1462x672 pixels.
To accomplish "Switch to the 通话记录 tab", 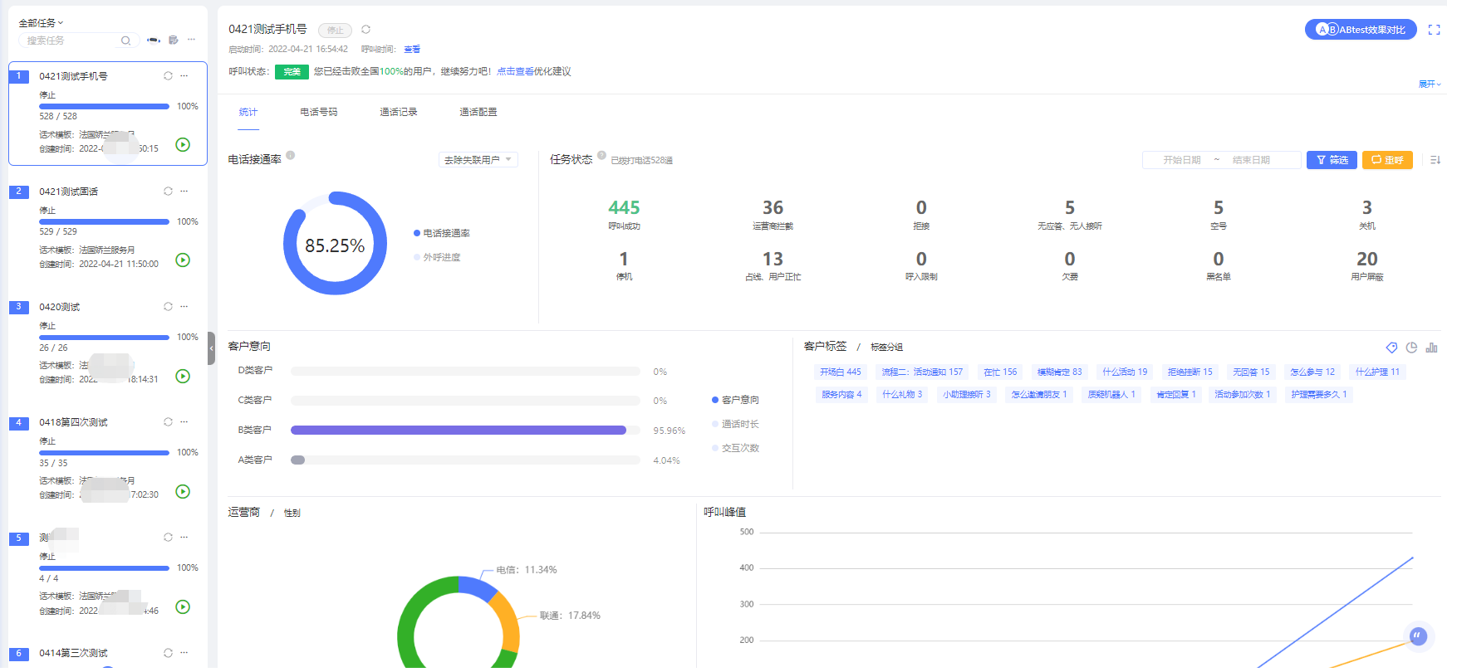I will [398, 112].
